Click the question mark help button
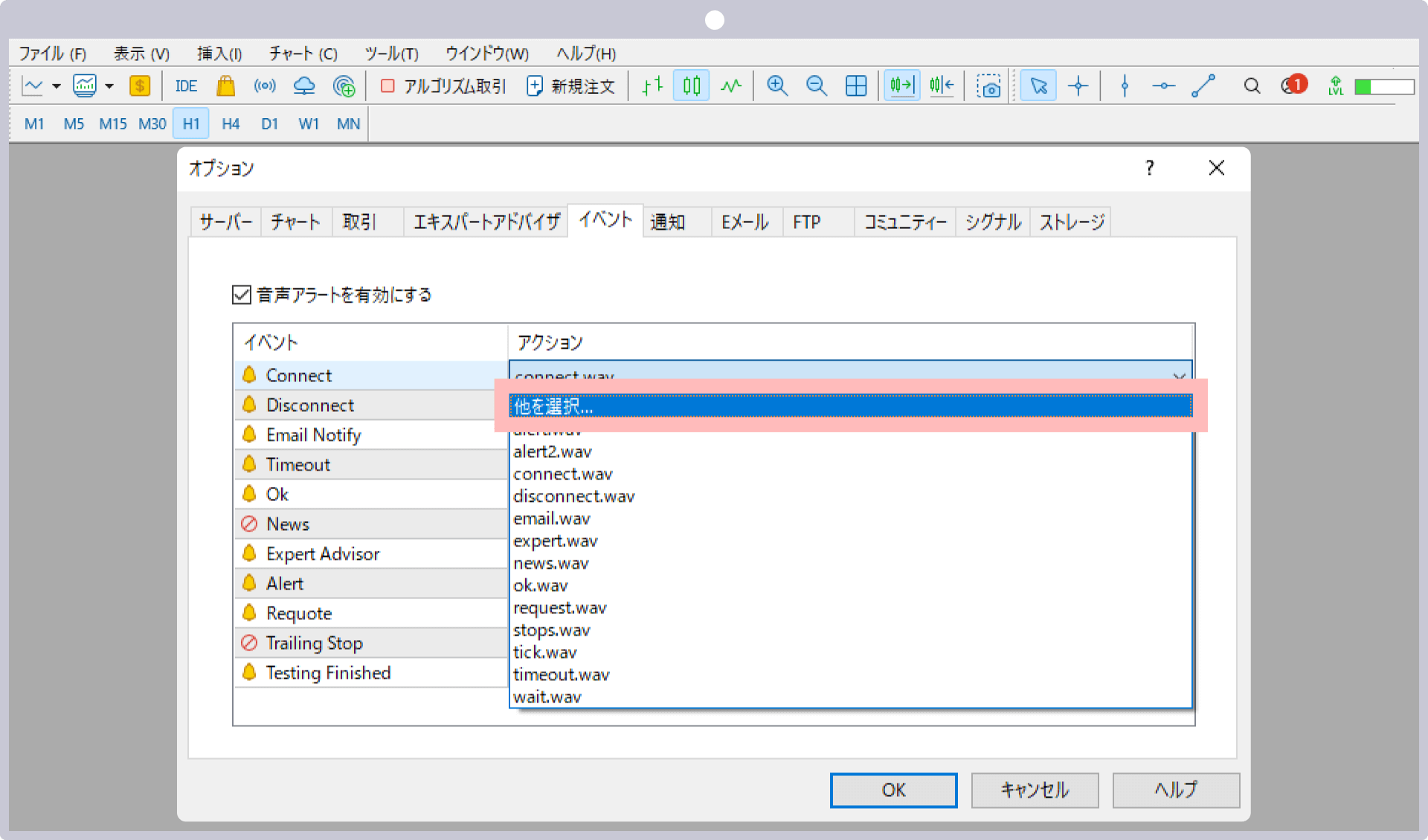 [1150, 168]
